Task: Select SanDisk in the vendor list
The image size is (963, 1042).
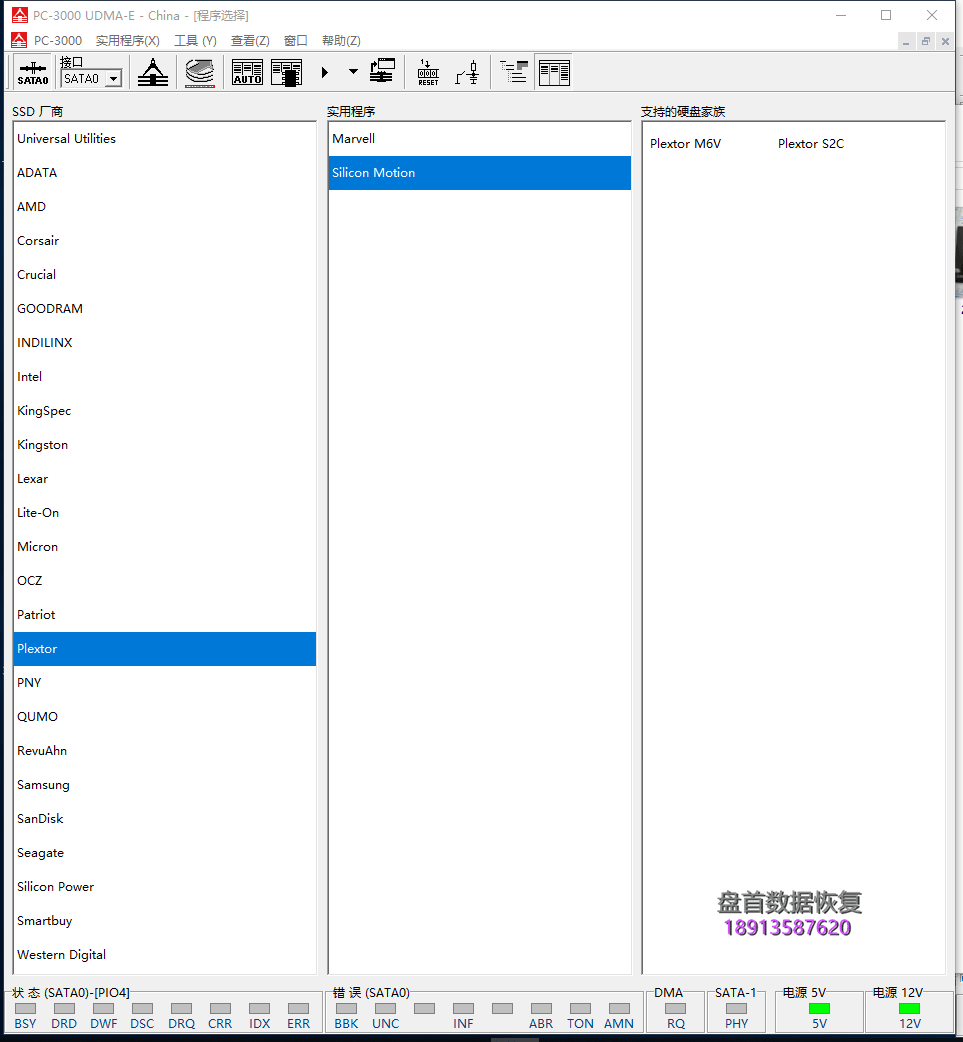Action: 164,819
